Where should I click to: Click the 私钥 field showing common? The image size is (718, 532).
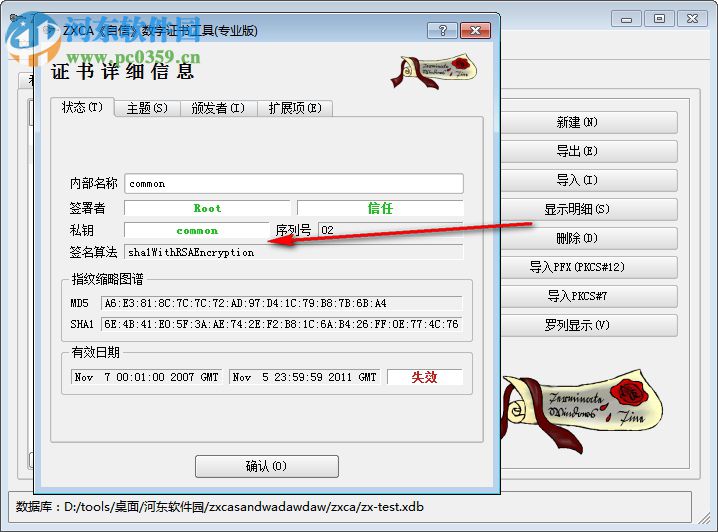(197, 230)
